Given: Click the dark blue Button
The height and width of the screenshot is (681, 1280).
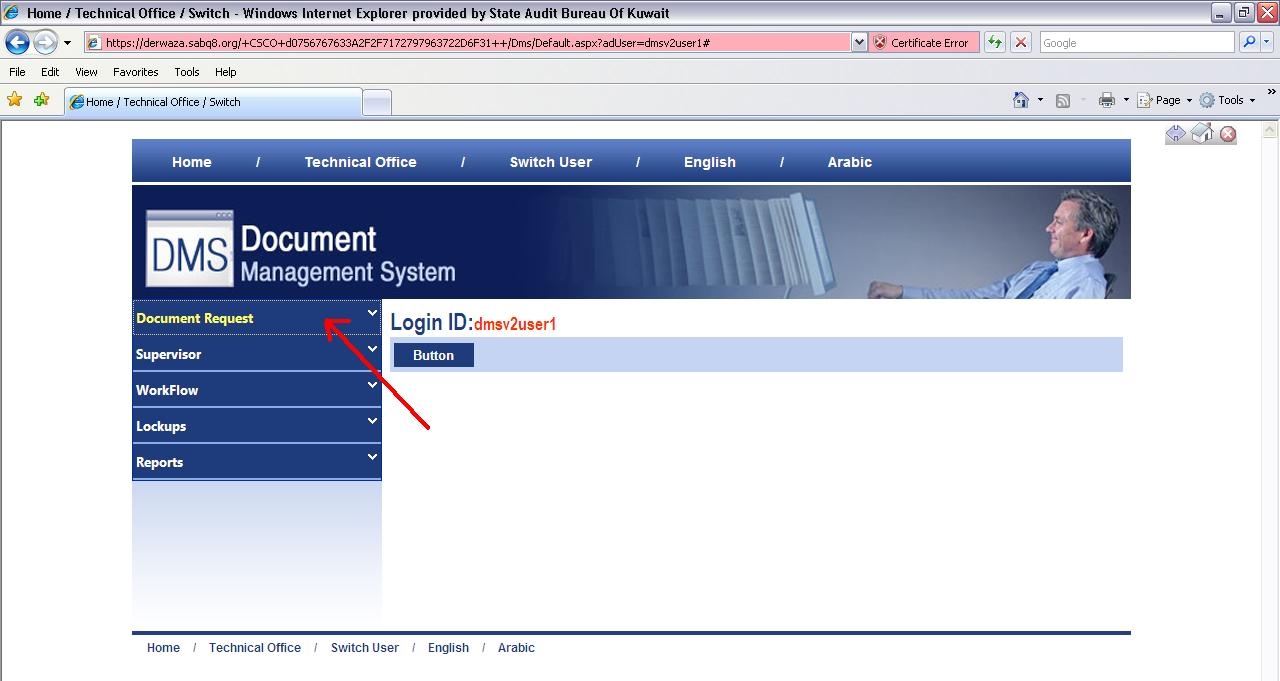Looking at the screenshot, I should [434, 355].
